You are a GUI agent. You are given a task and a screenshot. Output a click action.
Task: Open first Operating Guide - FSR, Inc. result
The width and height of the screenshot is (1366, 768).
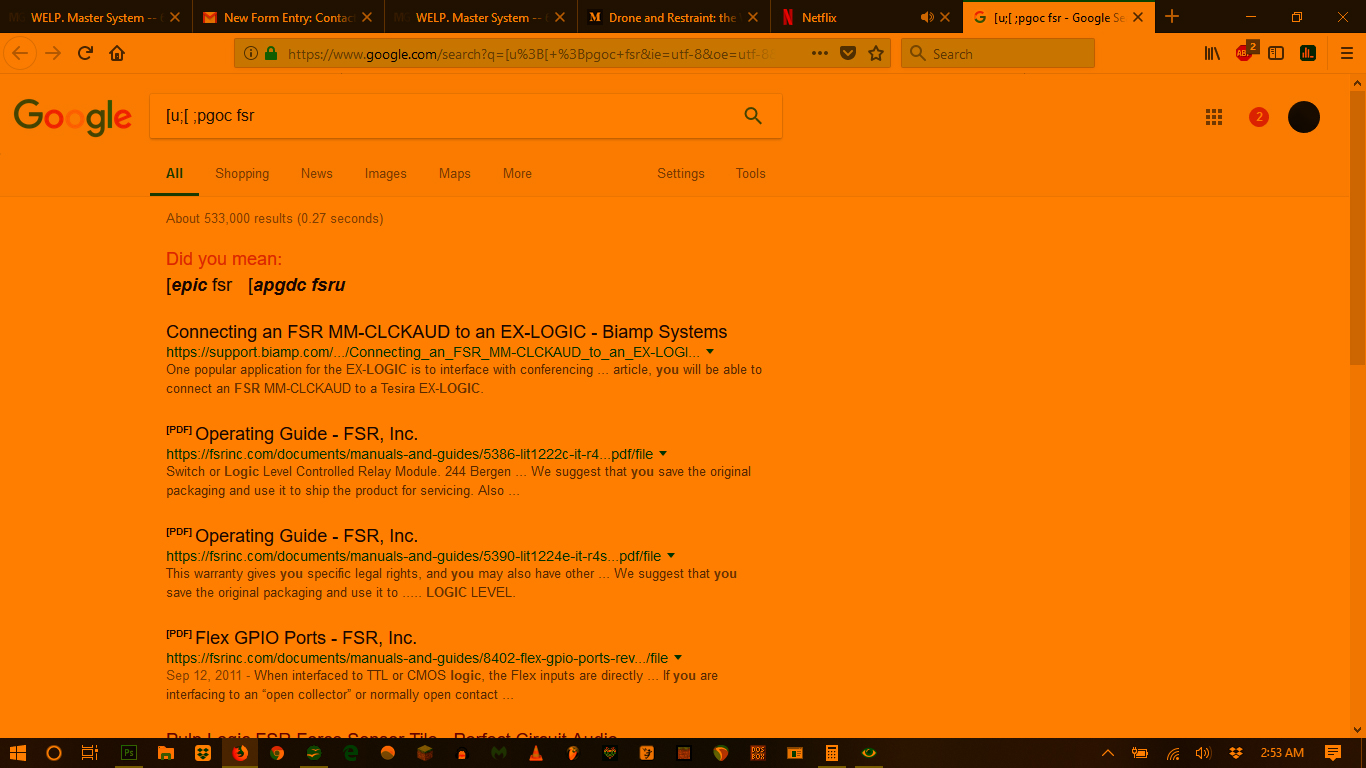point(306,434)
